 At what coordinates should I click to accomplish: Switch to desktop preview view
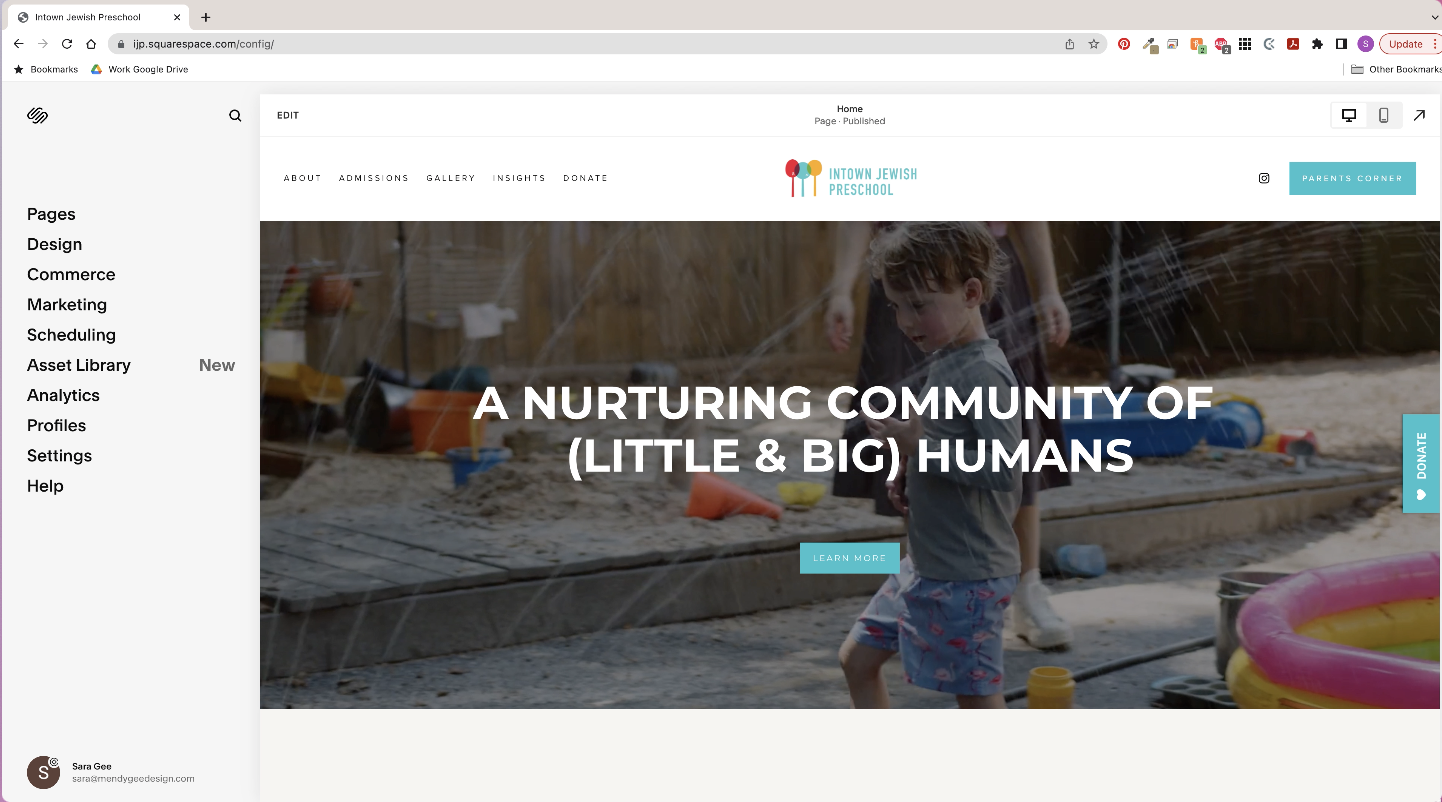[1349, 116]
